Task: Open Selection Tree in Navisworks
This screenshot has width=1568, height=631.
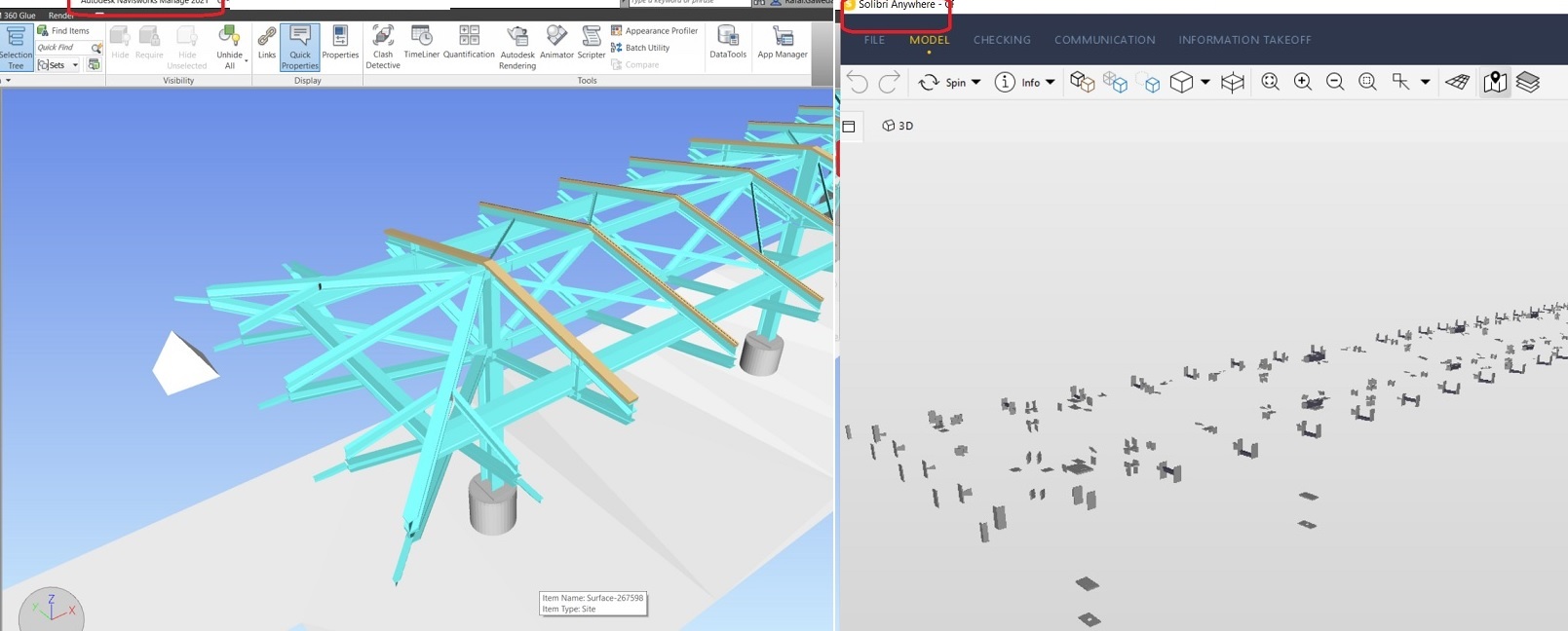Action: point(16,48)
